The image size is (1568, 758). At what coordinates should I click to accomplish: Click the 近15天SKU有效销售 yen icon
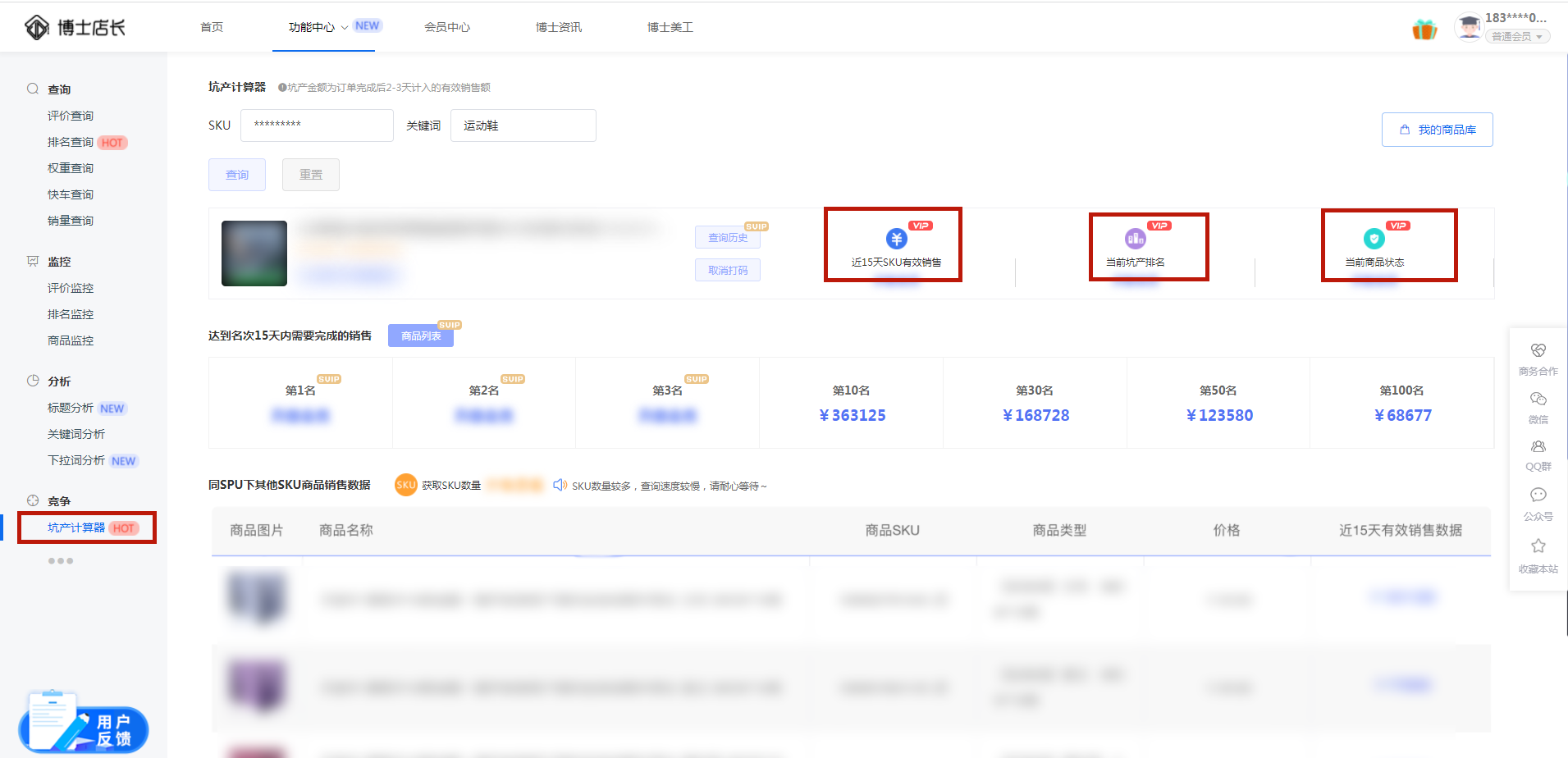click(896, 239)
